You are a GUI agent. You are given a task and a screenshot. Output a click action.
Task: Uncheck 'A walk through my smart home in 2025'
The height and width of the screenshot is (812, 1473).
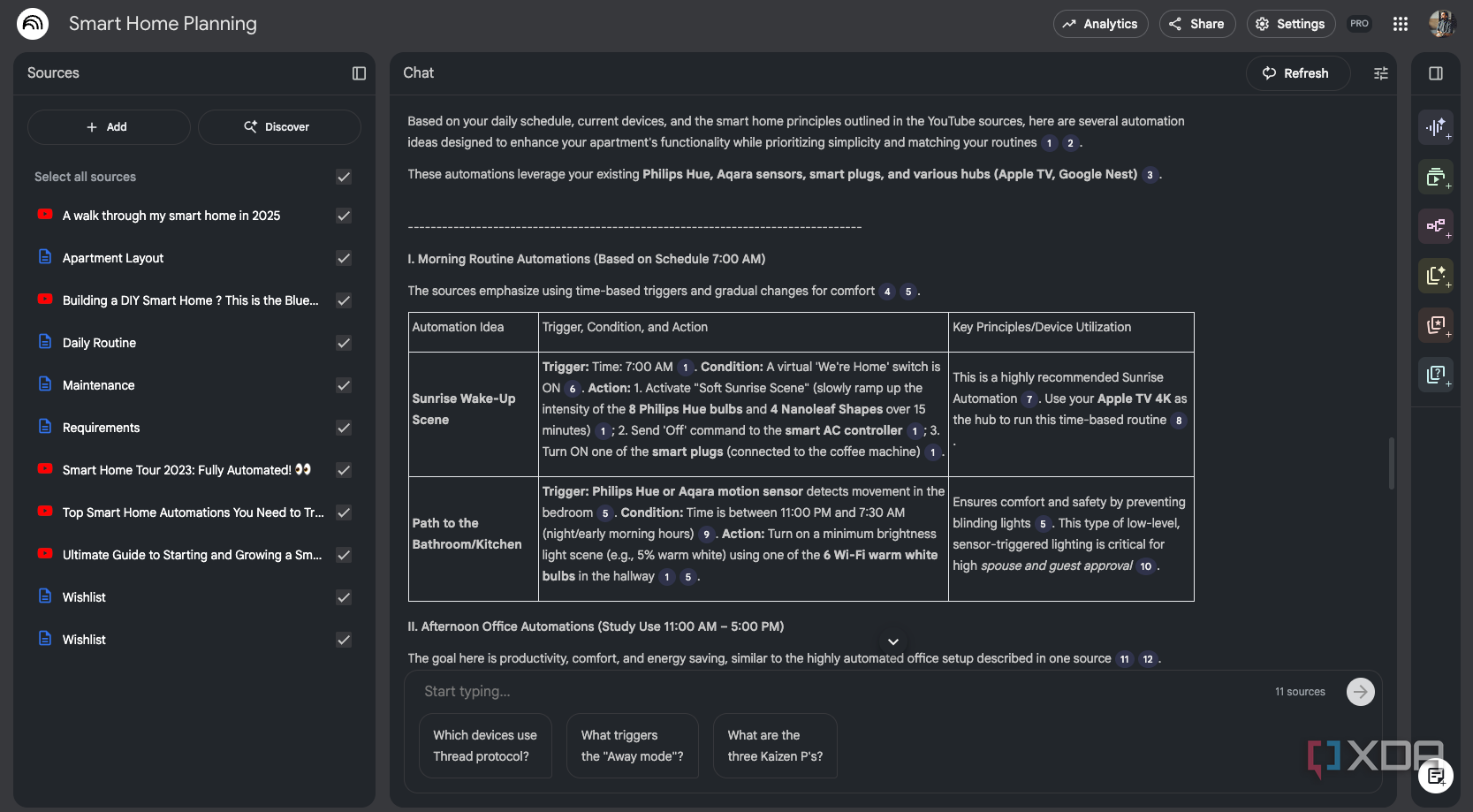(345, 216)
